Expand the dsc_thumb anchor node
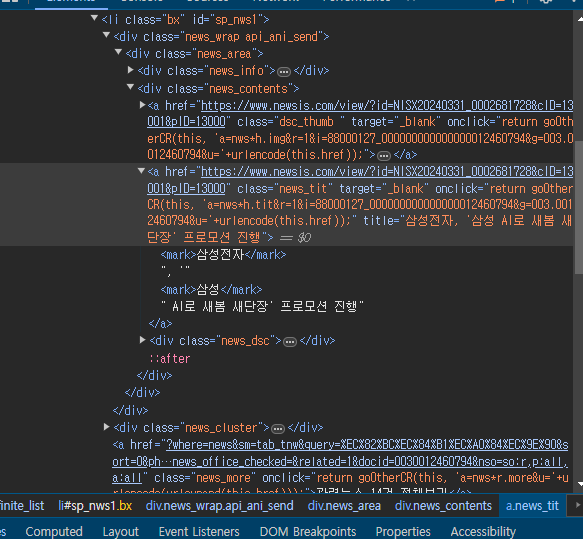 tap(142, 105)
